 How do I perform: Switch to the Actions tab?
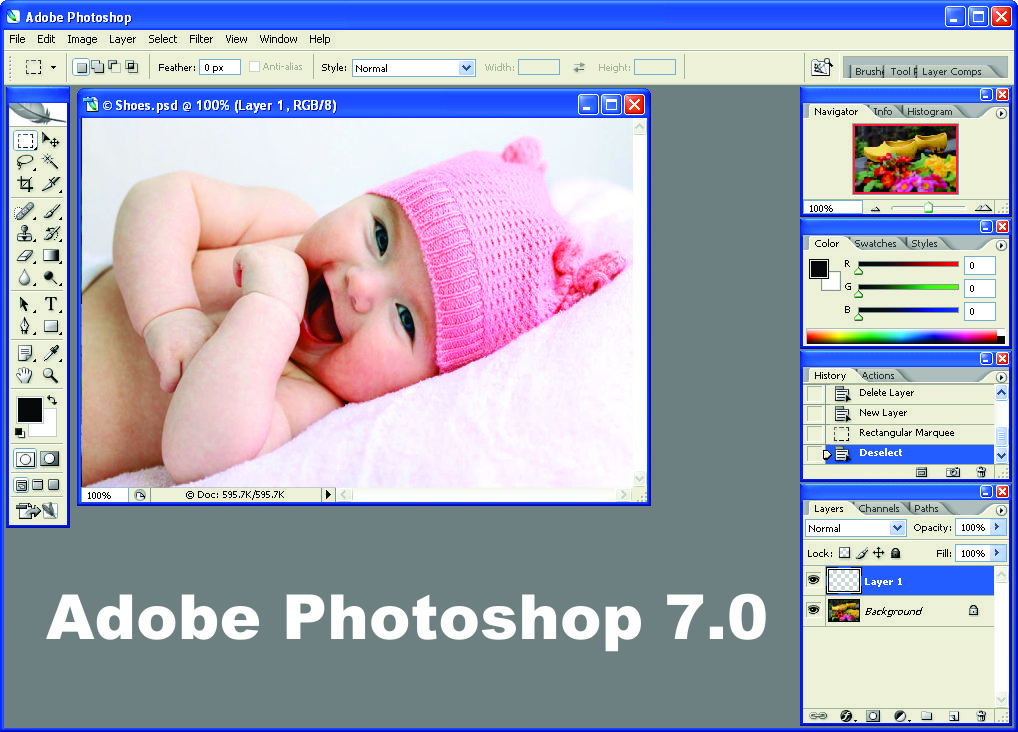point(878,375)
